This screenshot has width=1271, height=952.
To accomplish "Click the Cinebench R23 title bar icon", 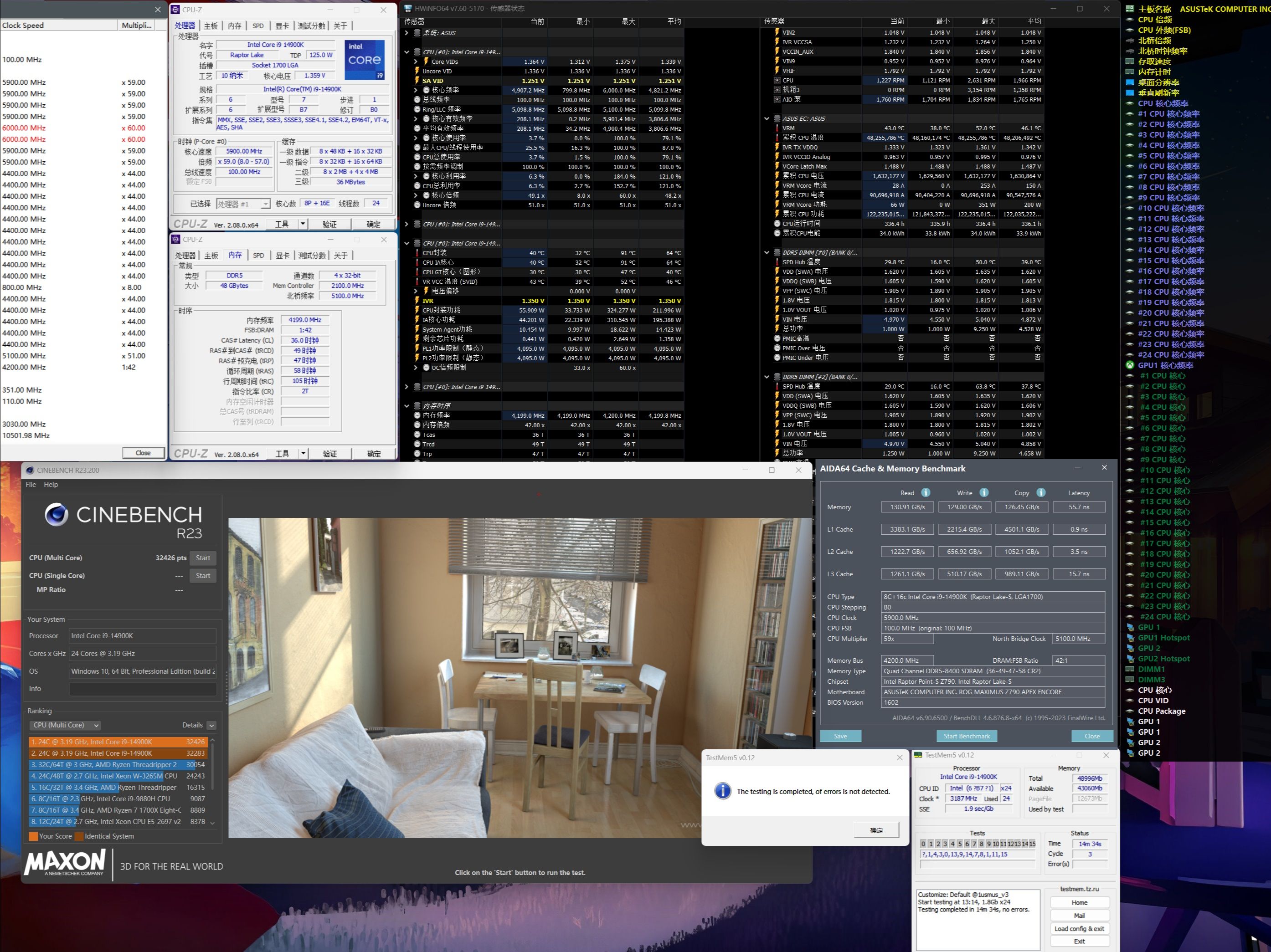I will 30,470.
